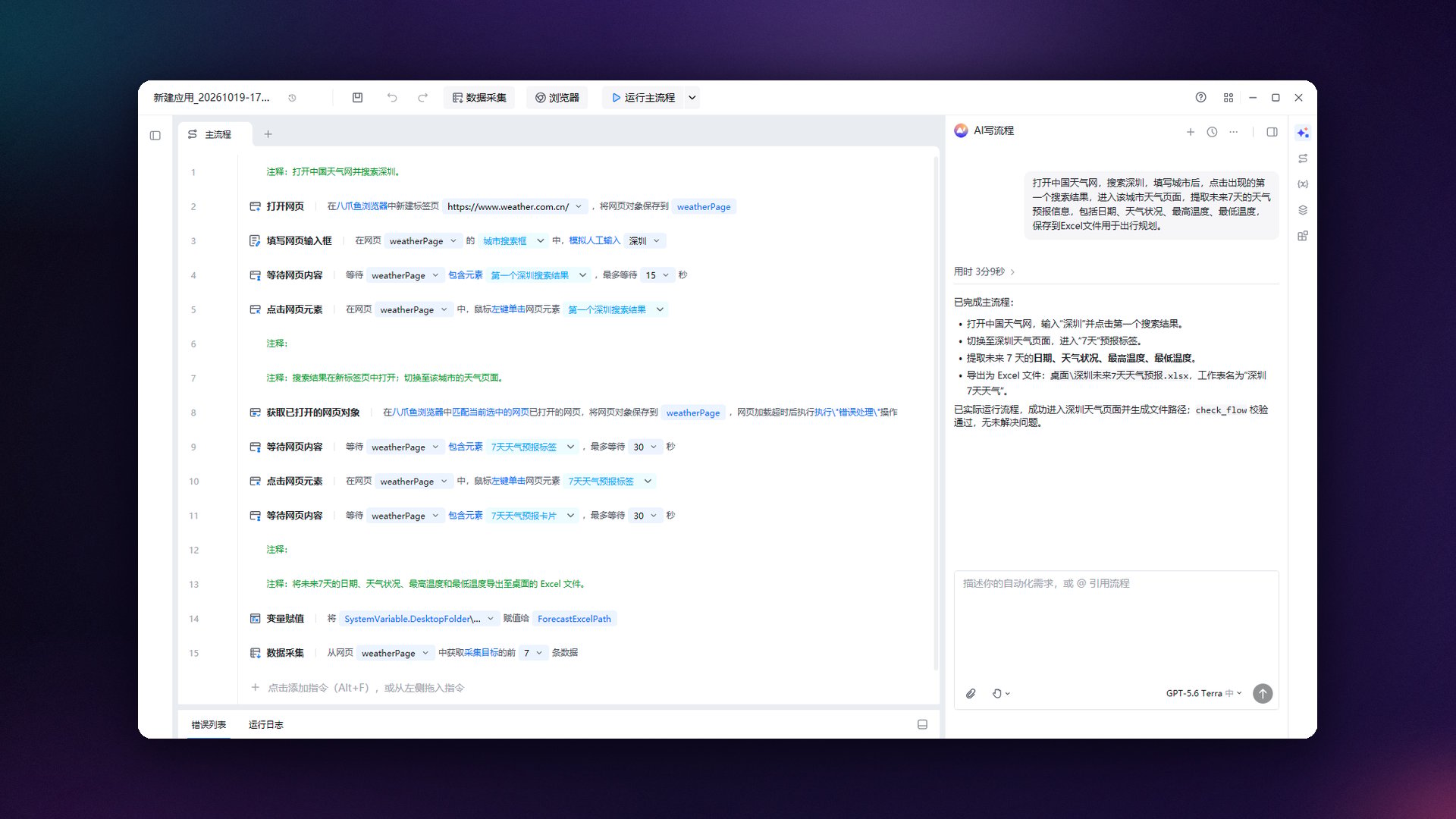Click the flow editor vertical scrollbar
1456x819 pixels.
tap(936, 413)
